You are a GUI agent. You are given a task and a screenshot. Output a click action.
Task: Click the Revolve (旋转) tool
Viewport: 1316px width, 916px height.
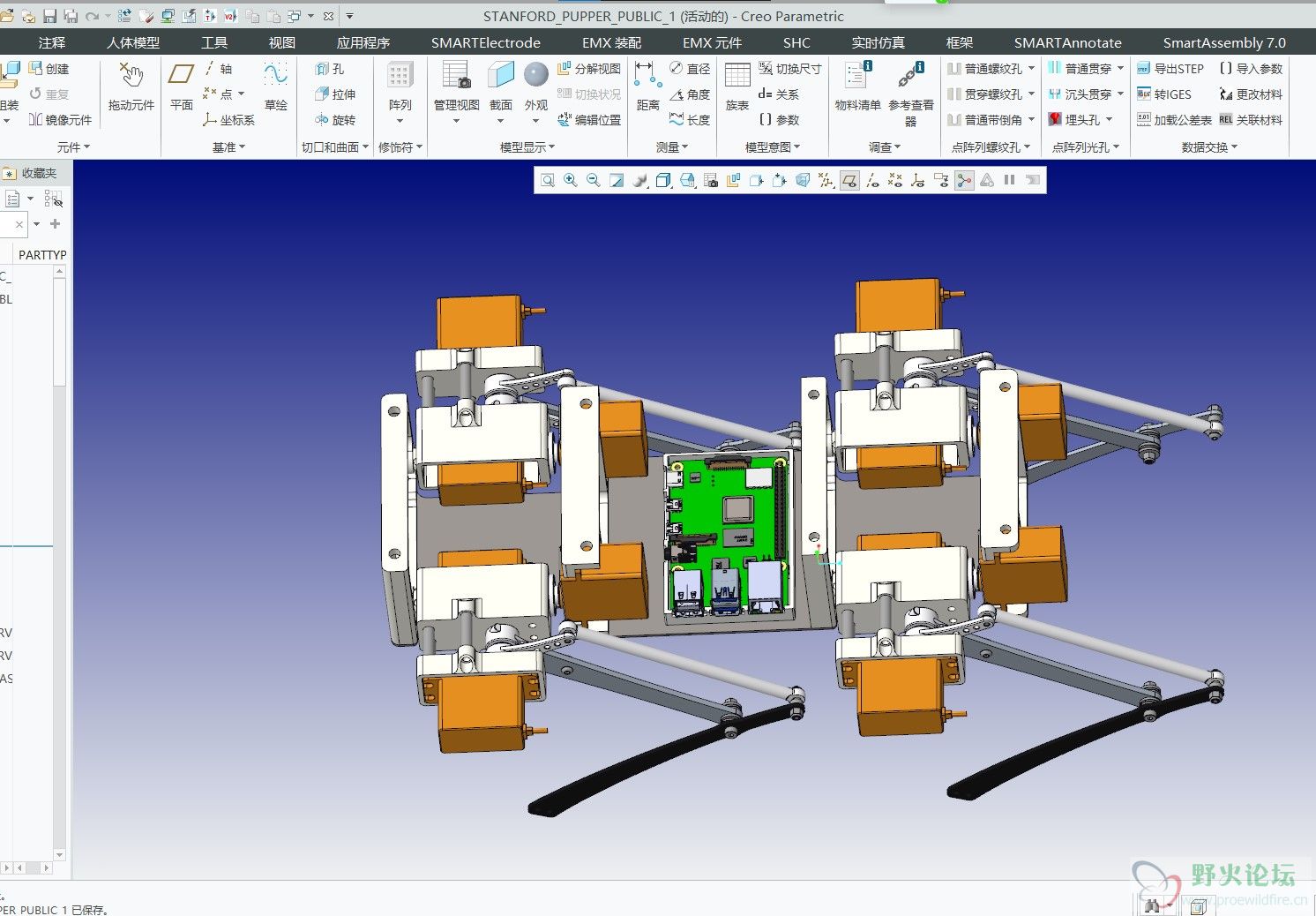click(x=335, y=120)
